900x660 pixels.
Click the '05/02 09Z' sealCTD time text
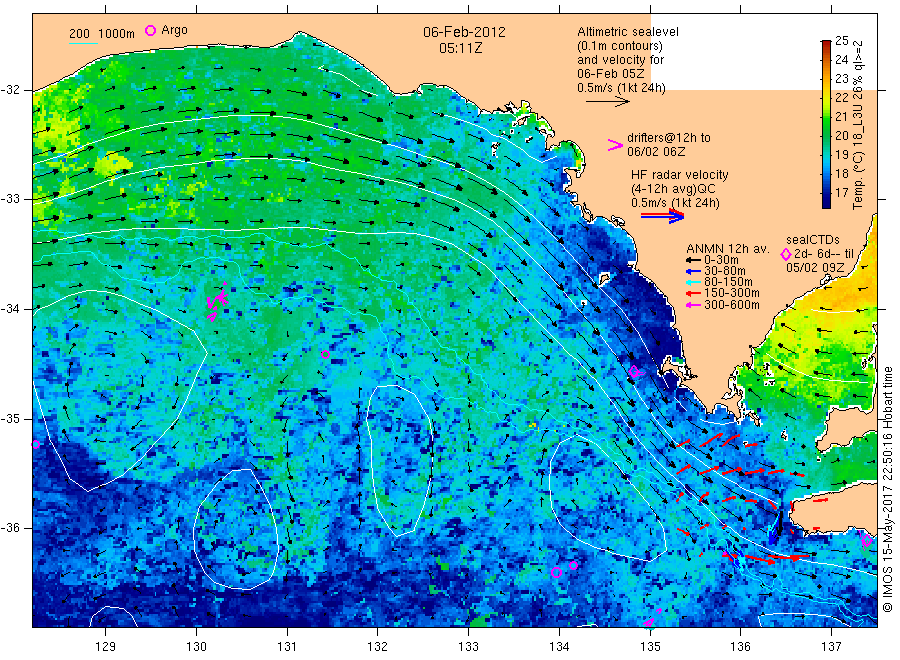(x=815, y=268)
